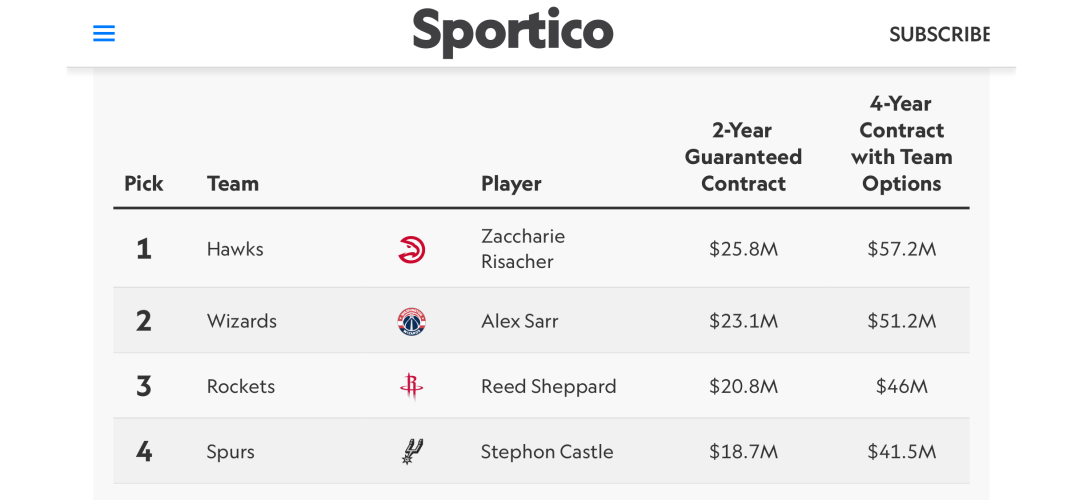
Task: Select the Rockets team name cell
Action: 240,387
